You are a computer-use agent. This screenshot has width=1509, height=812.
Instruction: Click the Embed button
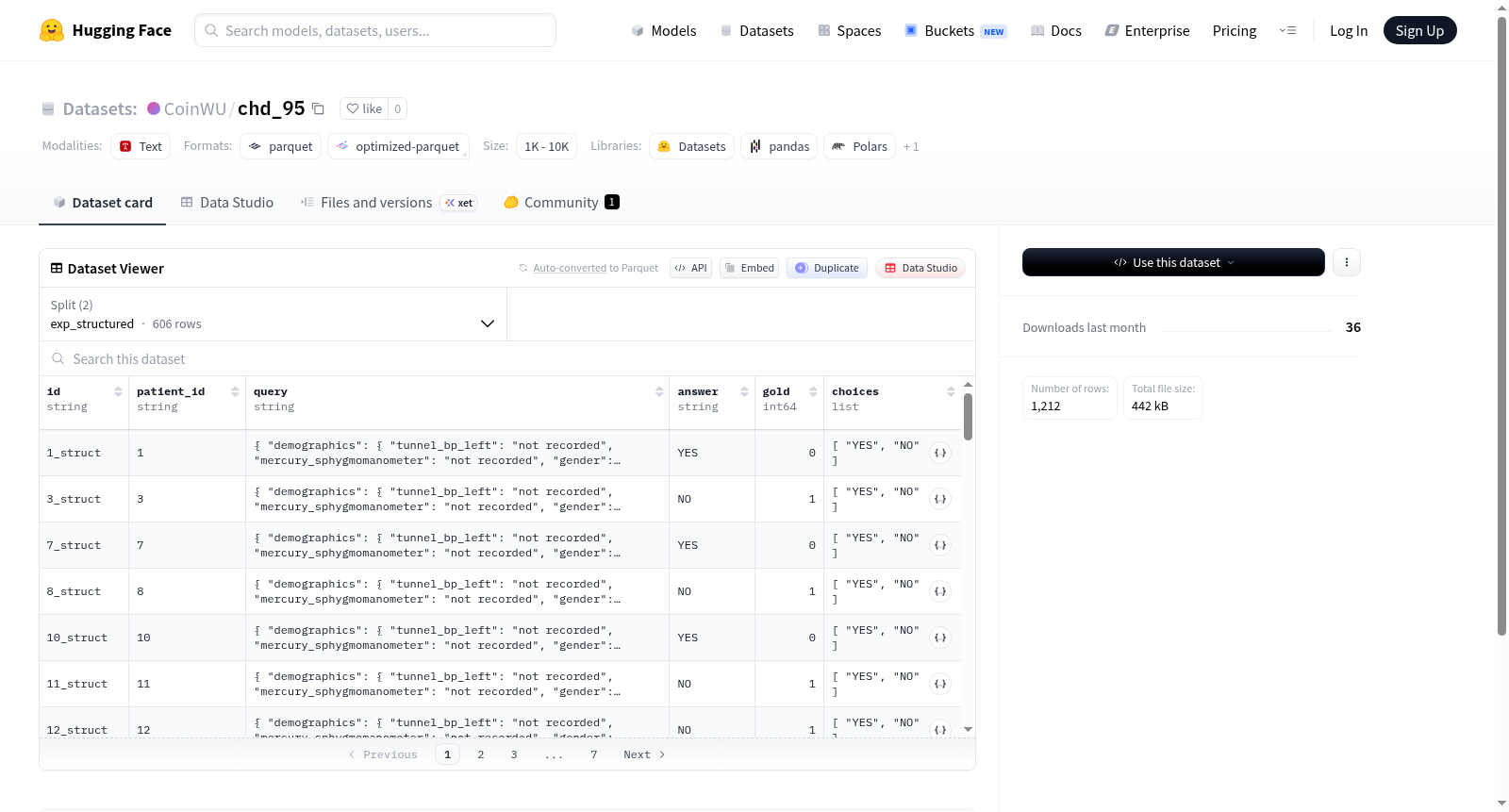click(750, 269)
